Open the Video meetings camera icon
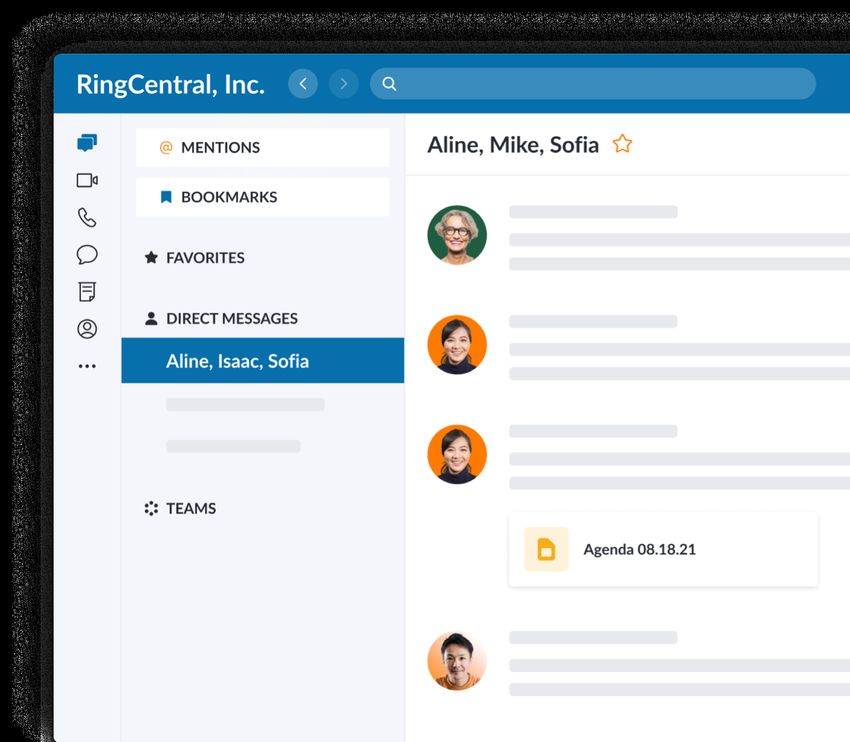The height and width of the screenshot is (742, 850). click(87, 181)
